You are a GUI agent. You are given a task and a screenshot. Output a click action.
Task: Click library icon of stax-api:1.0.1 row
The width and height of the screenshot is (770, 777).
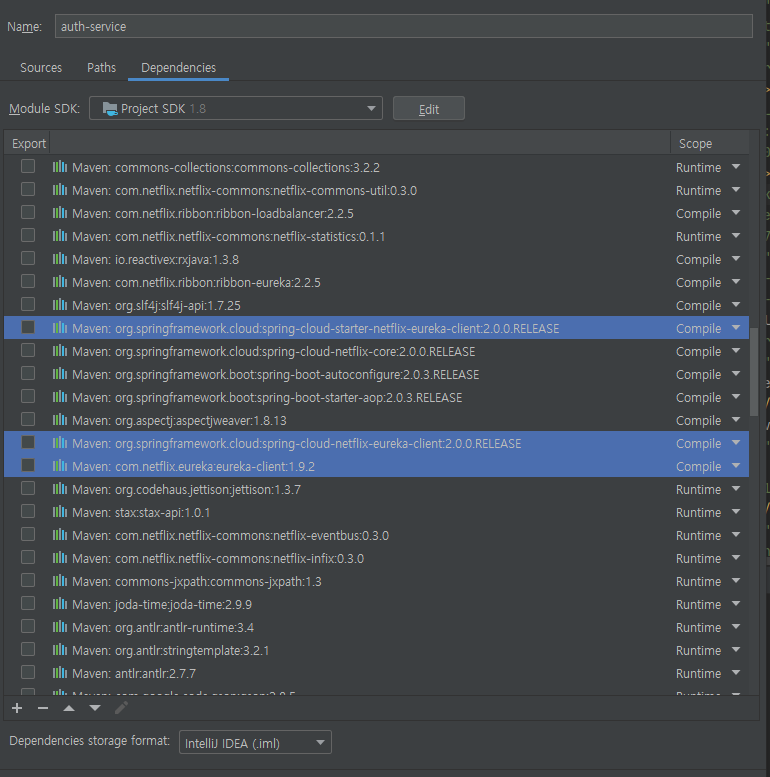coord(60,512)
